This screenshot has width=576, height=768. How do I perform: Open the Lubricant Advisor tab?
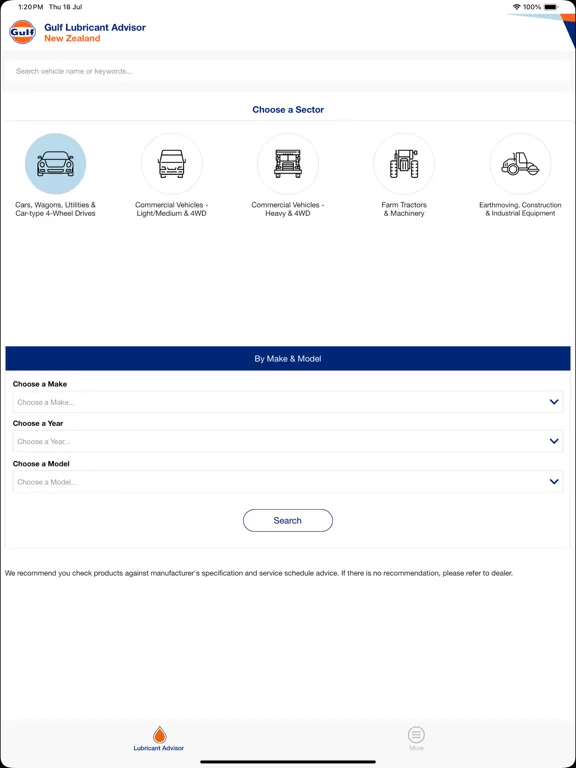point(159,739)
